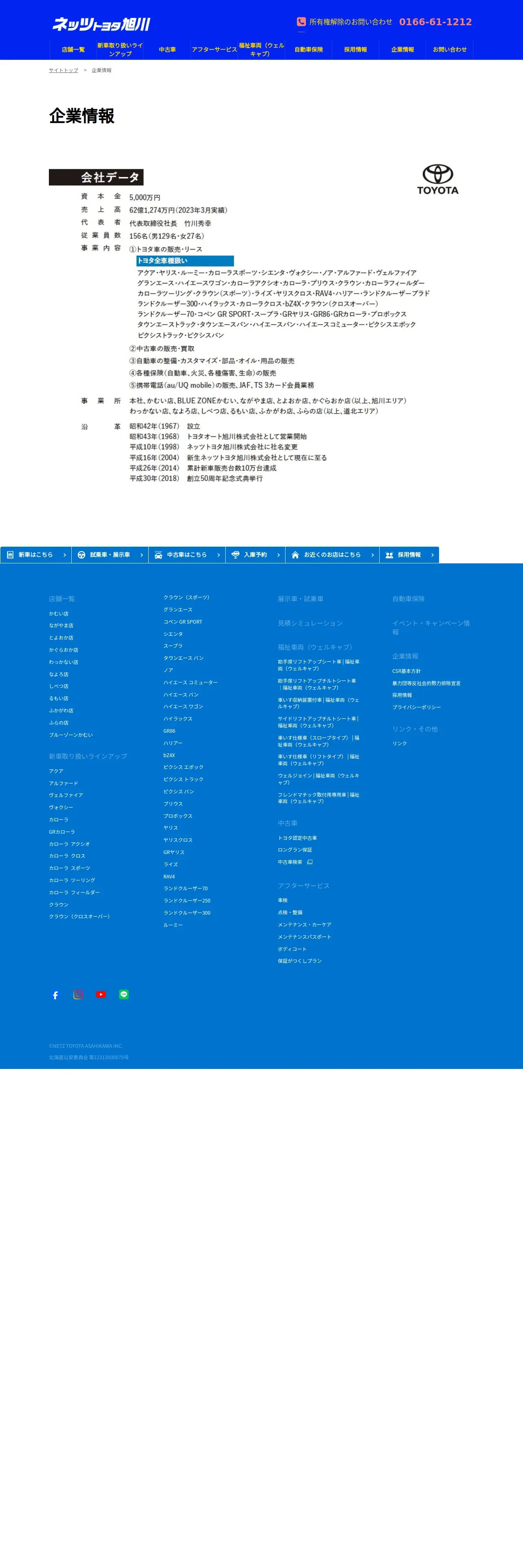
Task: Click the steering wheel icon for 試乗車・展示車
Action: click(81, 555)
